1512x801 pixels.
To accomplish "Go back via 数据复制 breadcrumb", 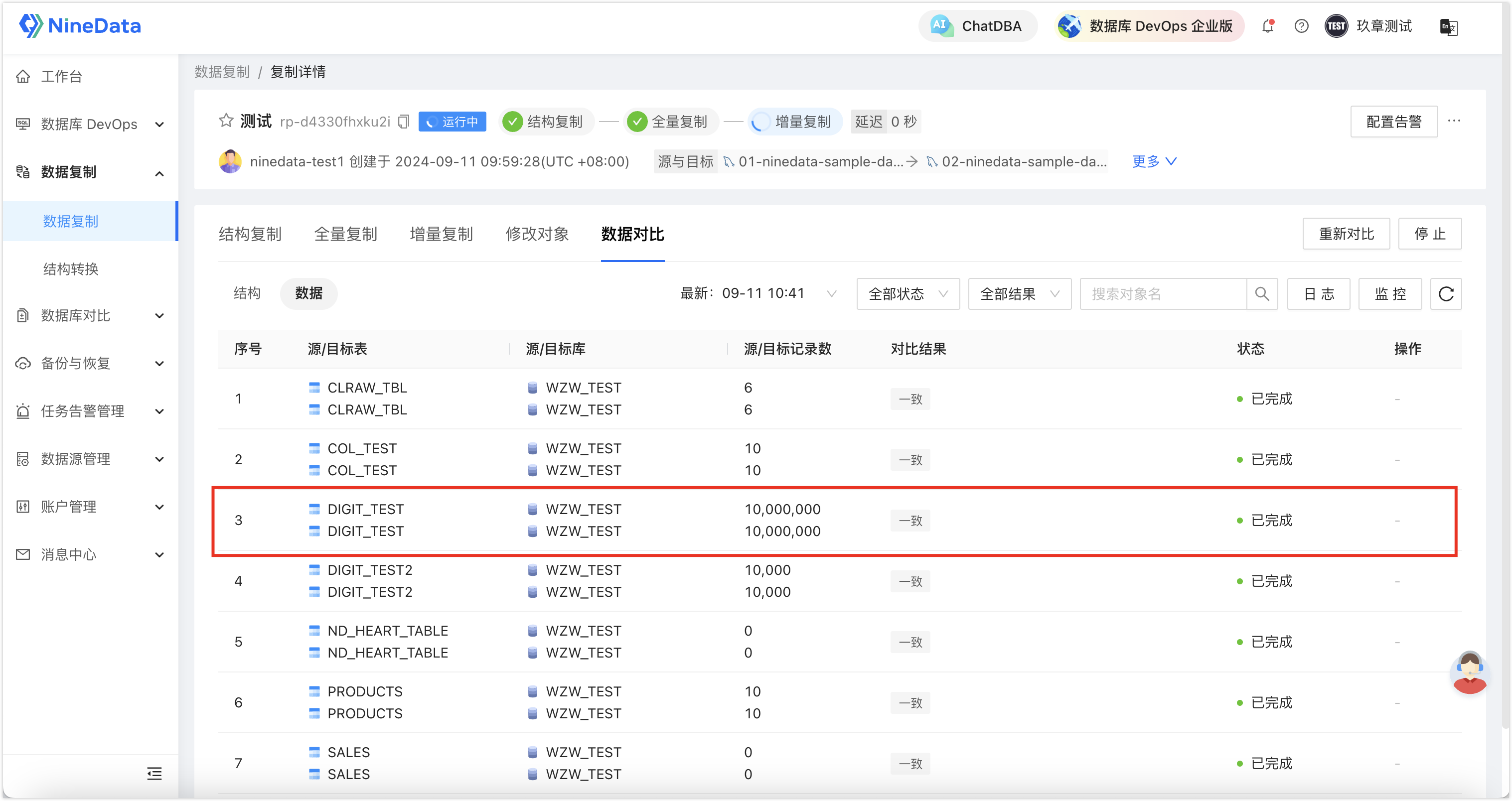I will pyautogui.click(x=222, y=72).
